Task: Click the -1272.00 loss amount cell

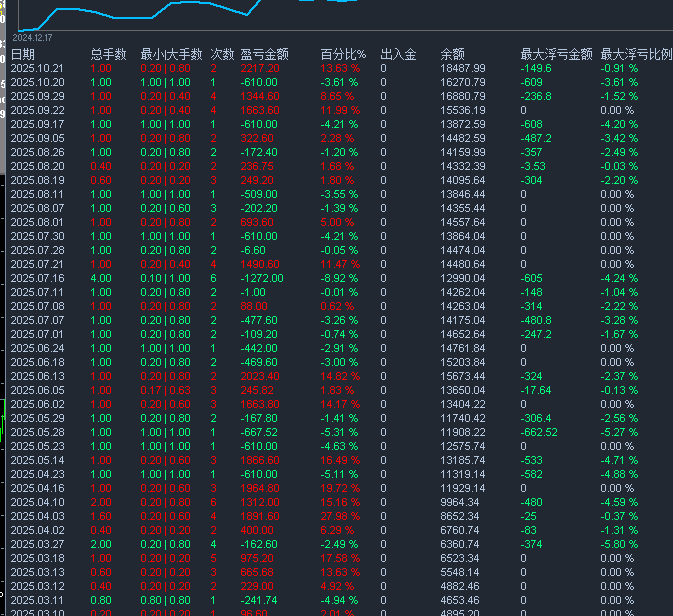Action: (262, 278)
